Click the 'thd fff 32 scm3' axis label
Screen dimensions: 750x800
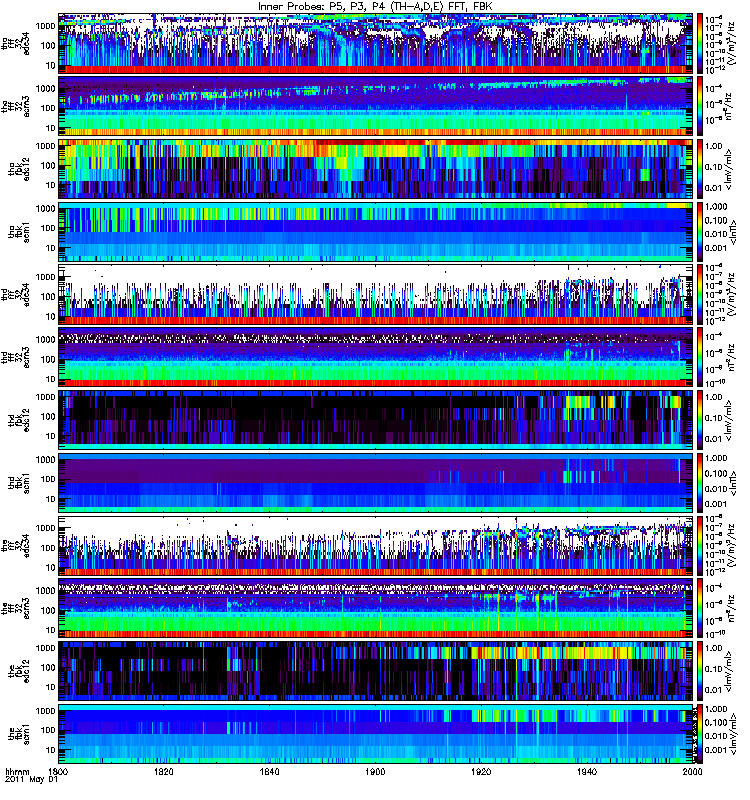point(15,357)
